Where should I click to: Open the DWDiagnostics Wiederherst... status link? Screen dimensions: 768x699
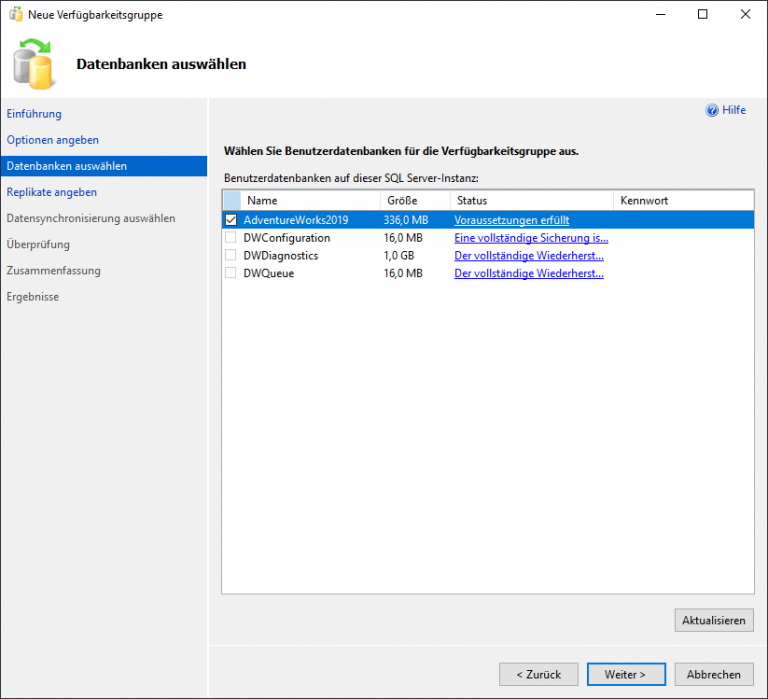(528, 255)
